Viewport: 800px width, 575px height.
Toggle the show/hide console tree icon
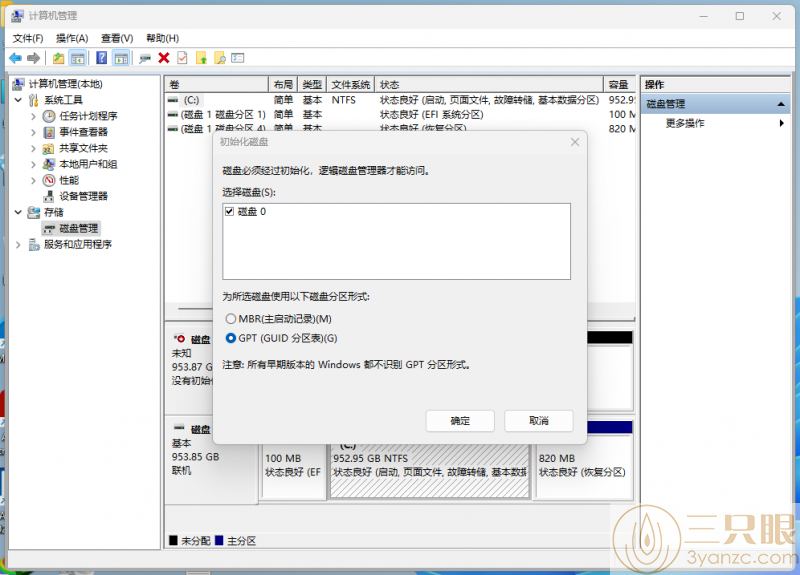point(78,58)
